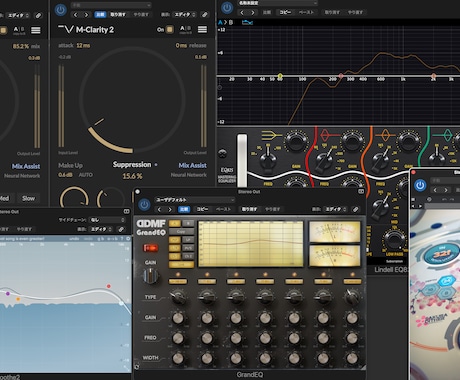Click the 比較 compare button in M-Clarity 2
Screen dimensions: 460x380
coord(100,15)
